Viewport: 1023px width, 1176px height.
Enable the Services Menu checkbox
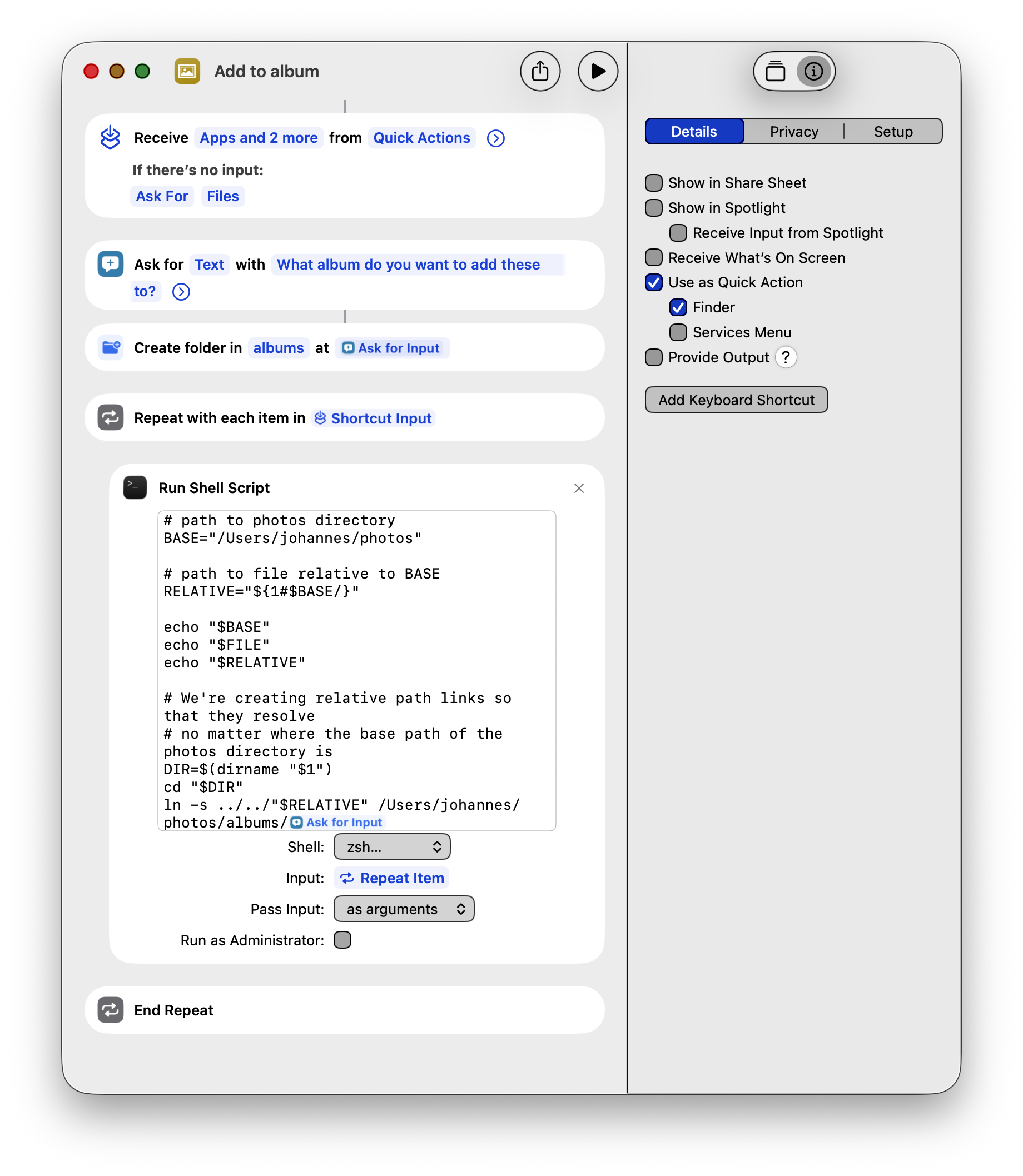click(x=678, y=332)
